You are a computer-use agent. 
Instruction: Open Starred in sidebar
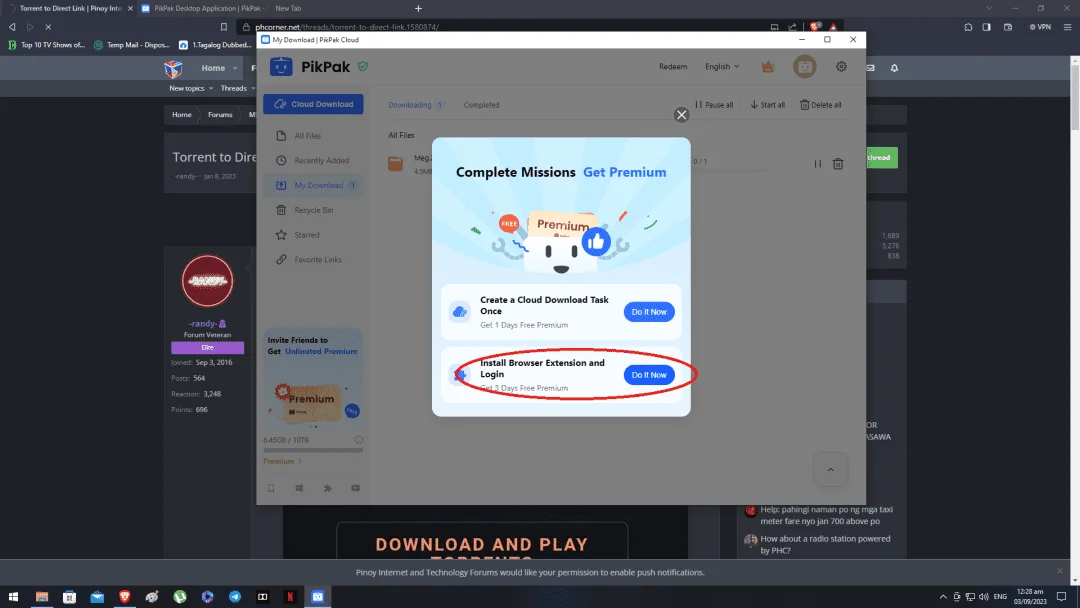pyautogui.click(x=313, y=235)
